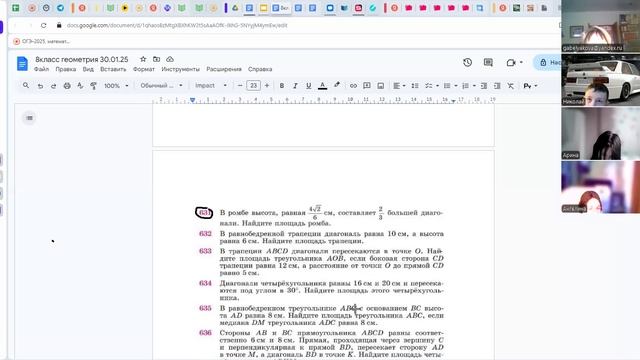640x360 pixels.
Task: Open the Правка menu
Action: tap(66, 69)
